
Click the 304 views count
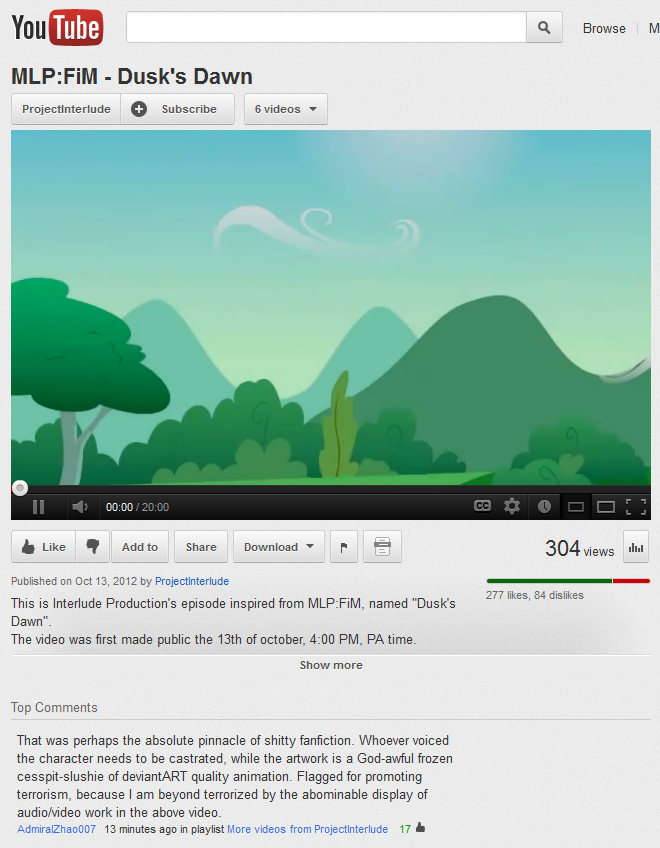pos(579,548)
